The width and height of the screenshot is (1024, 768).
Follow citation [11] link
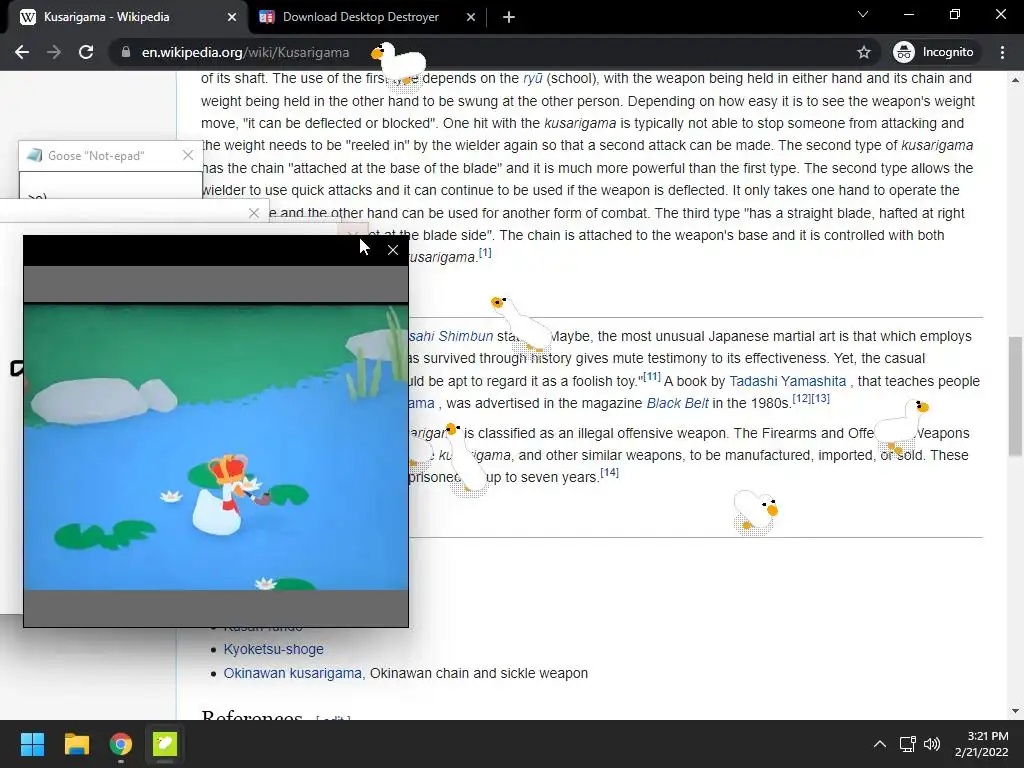click(652, 377)
